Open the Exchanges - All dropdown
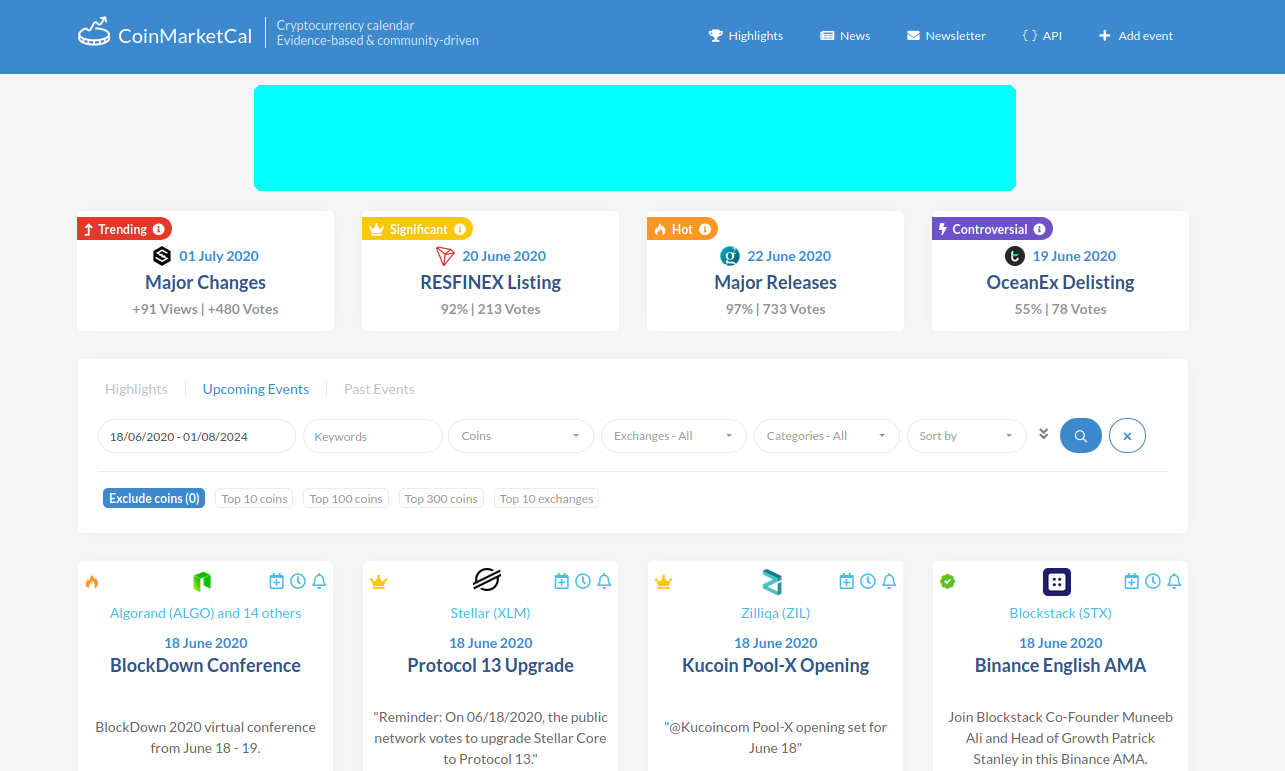 coord(673,436)
